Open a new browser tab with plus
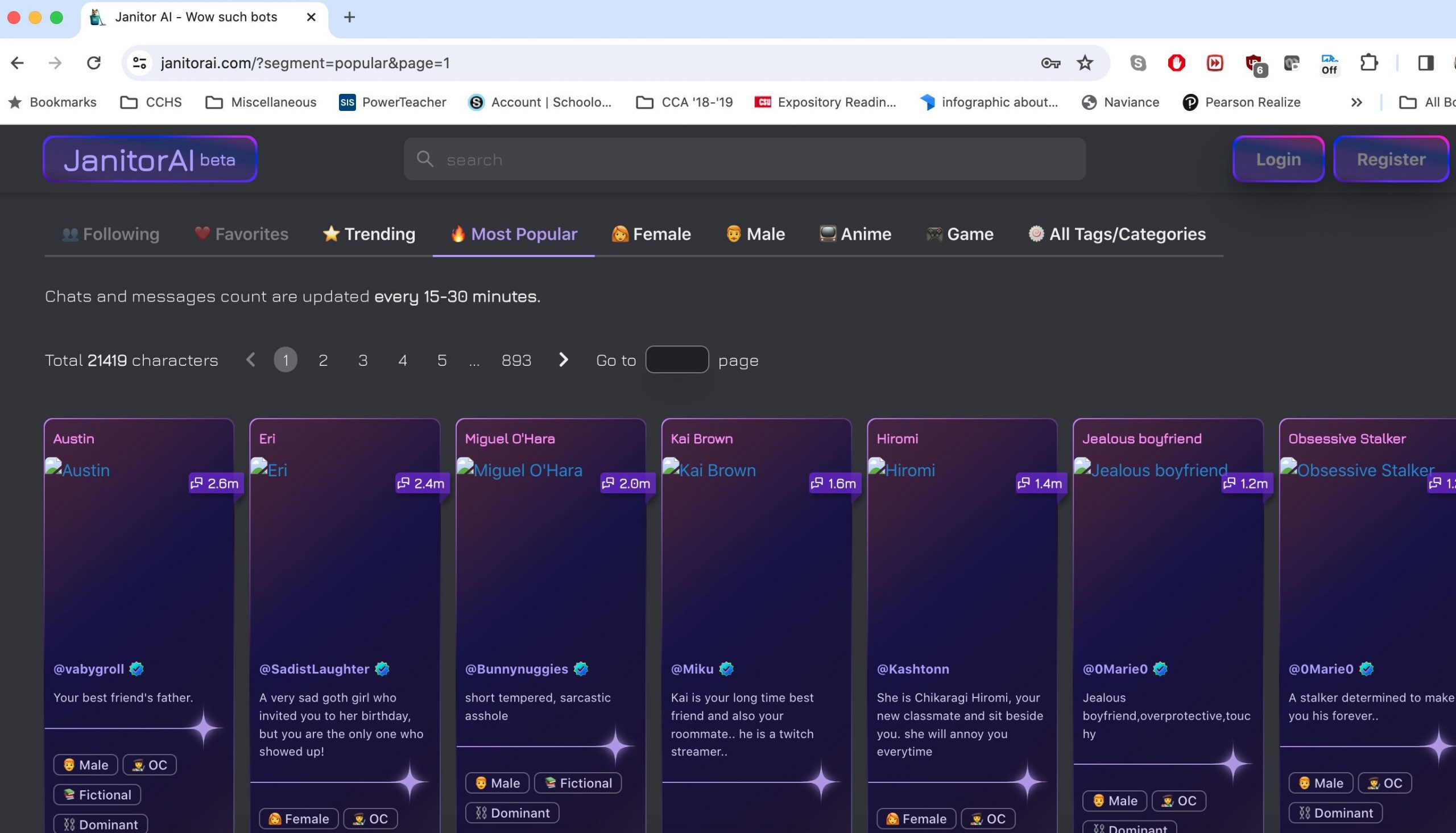 (x=349, y=17)
